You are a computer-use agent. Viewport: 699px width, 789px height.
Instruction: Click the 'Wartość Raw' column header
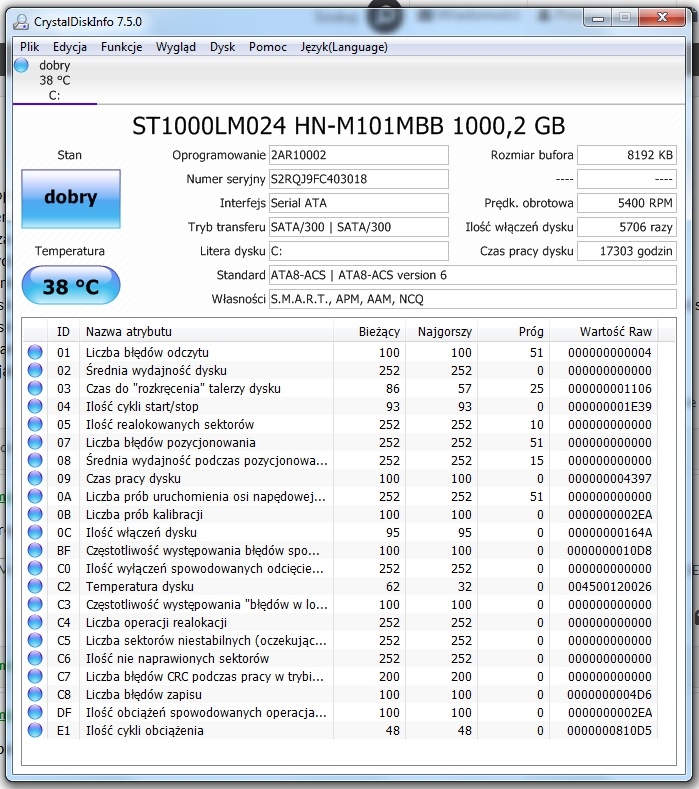(x=603, y=332)
